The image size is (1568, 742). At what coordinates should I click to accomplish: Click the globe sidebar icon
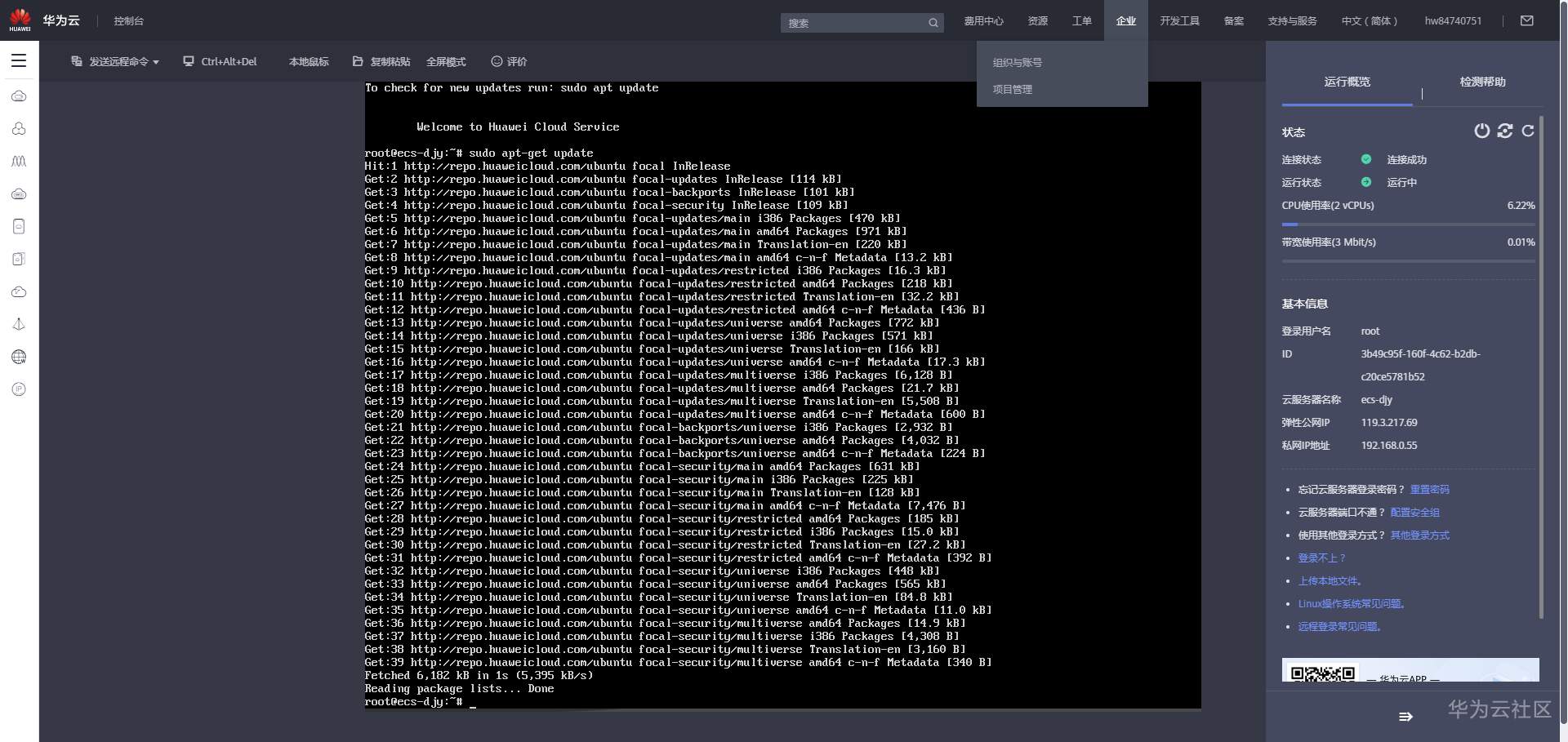19,357
